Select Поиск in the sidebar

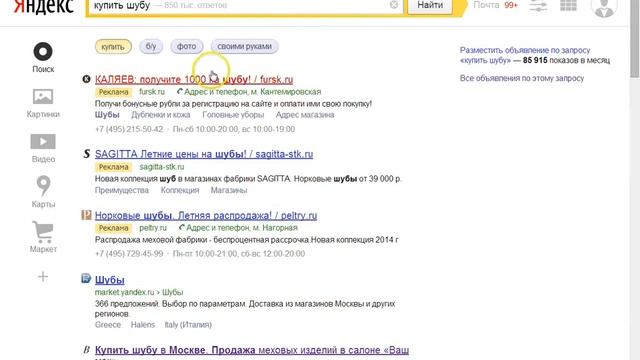click(x=43, y=57)
